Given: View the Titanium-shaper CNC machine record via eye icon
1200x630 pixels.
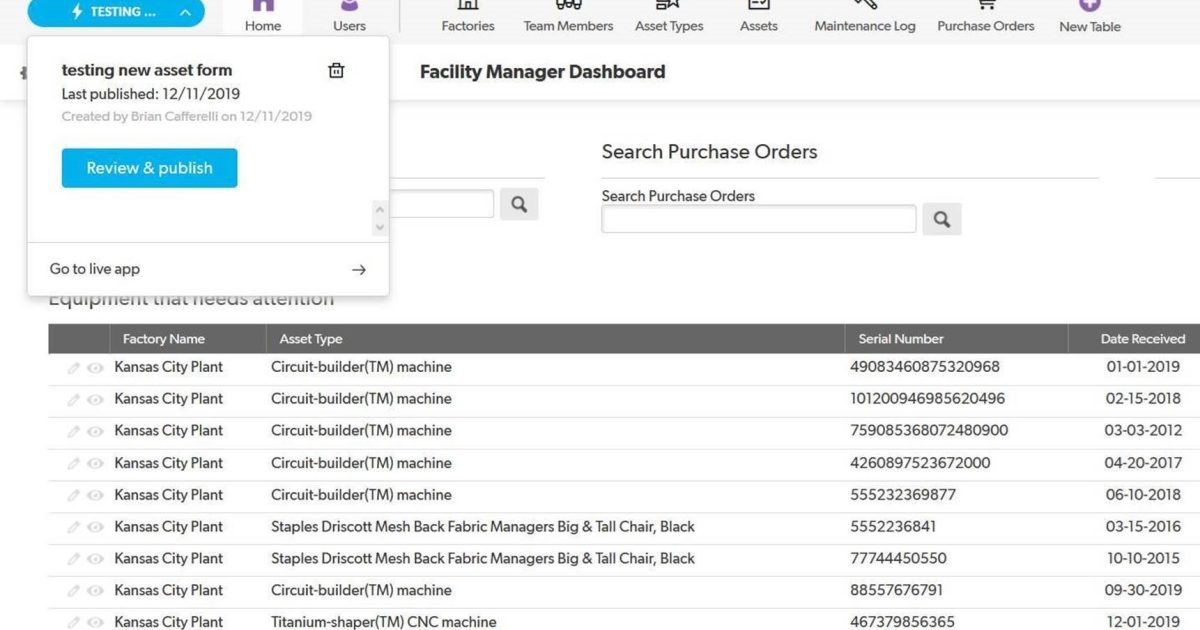Looking at the screenshot, I should (x=95, y=621).
